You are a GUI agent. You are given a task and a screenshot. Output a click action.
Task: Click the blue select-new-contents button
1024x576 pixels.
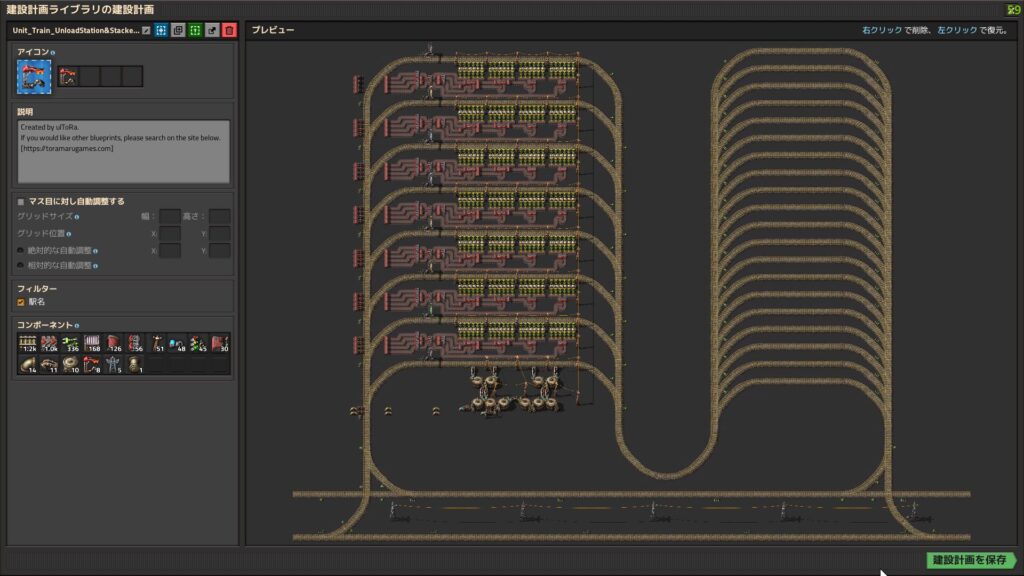point(161,31)
